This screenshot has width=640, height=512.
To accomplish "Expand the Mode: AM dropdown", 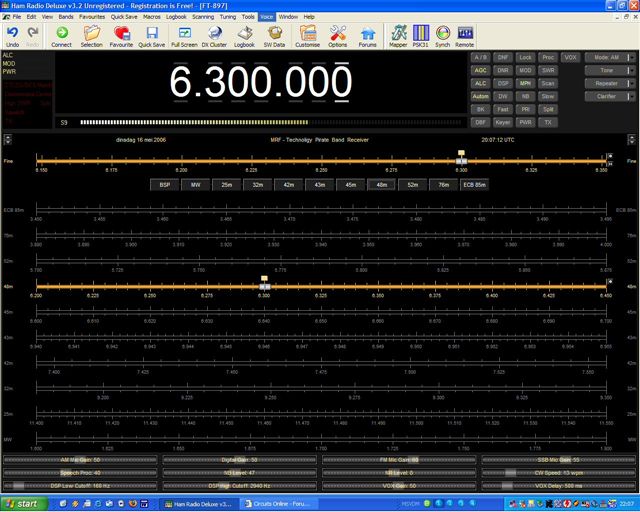I will pyautogui.click(x=606, y=58).
